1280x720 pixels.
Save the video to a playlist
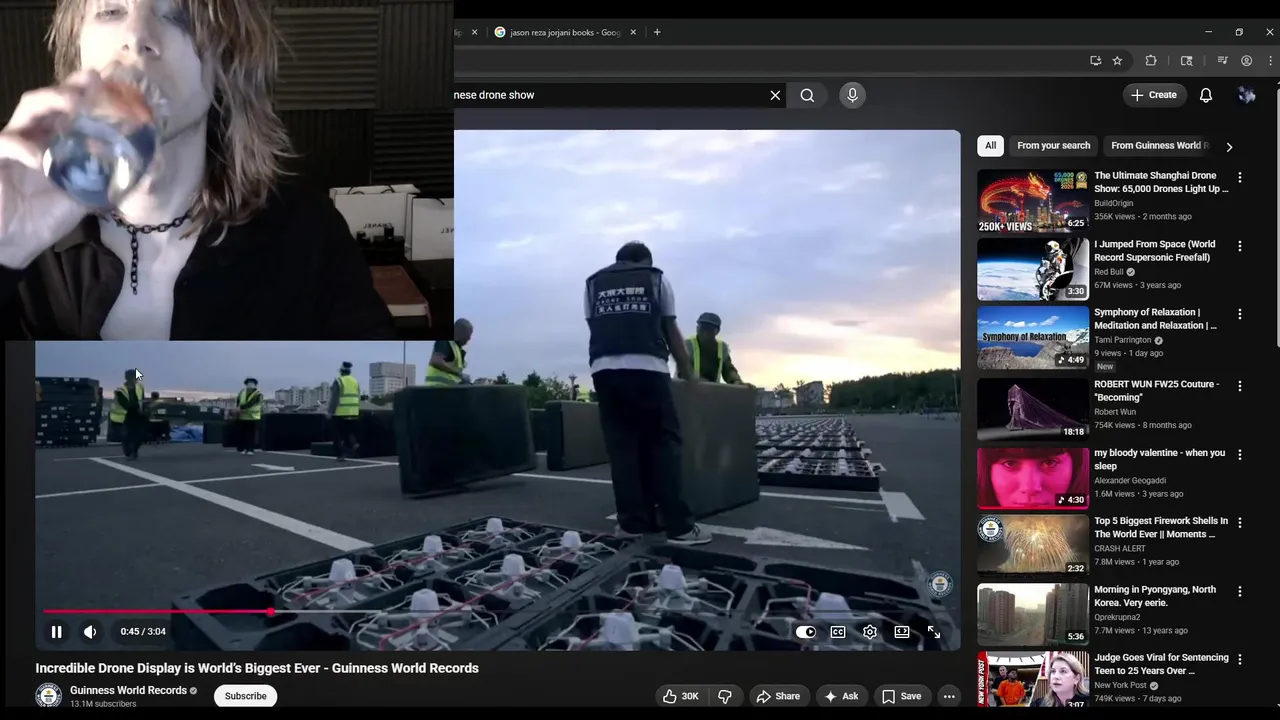(901, 696)
